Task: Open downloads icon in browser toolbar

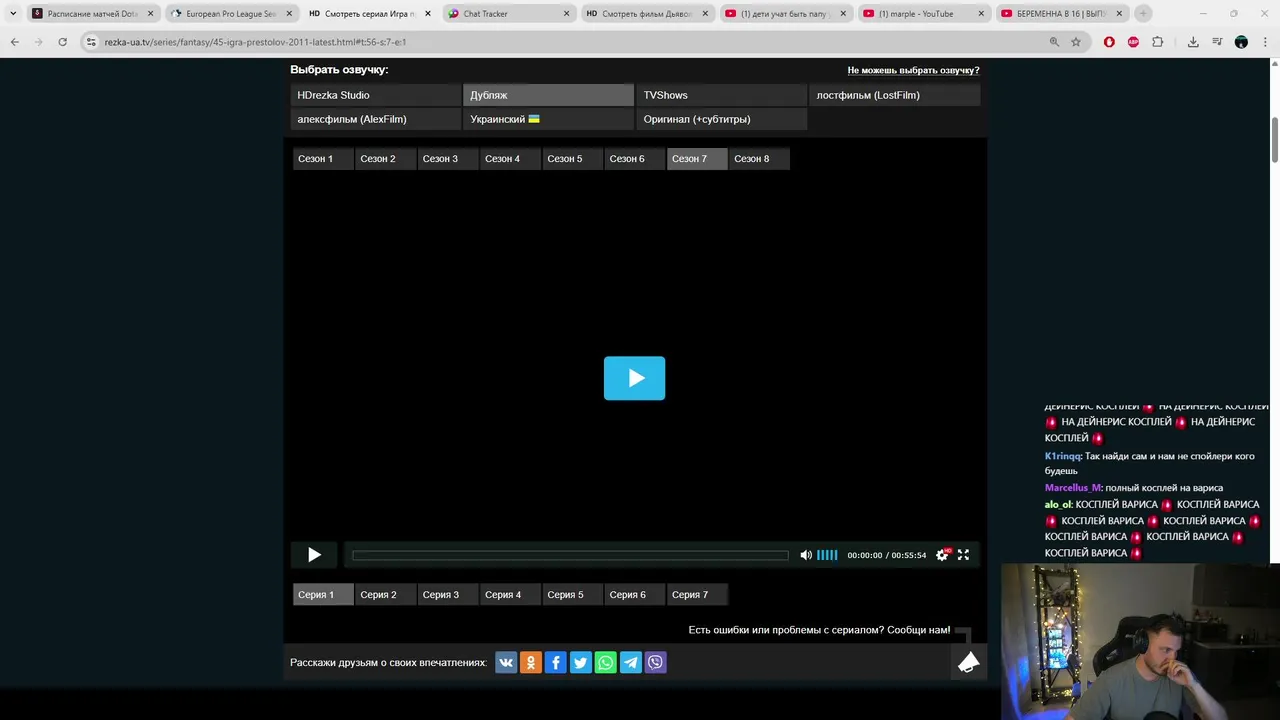Action: tap(1193, 42)
